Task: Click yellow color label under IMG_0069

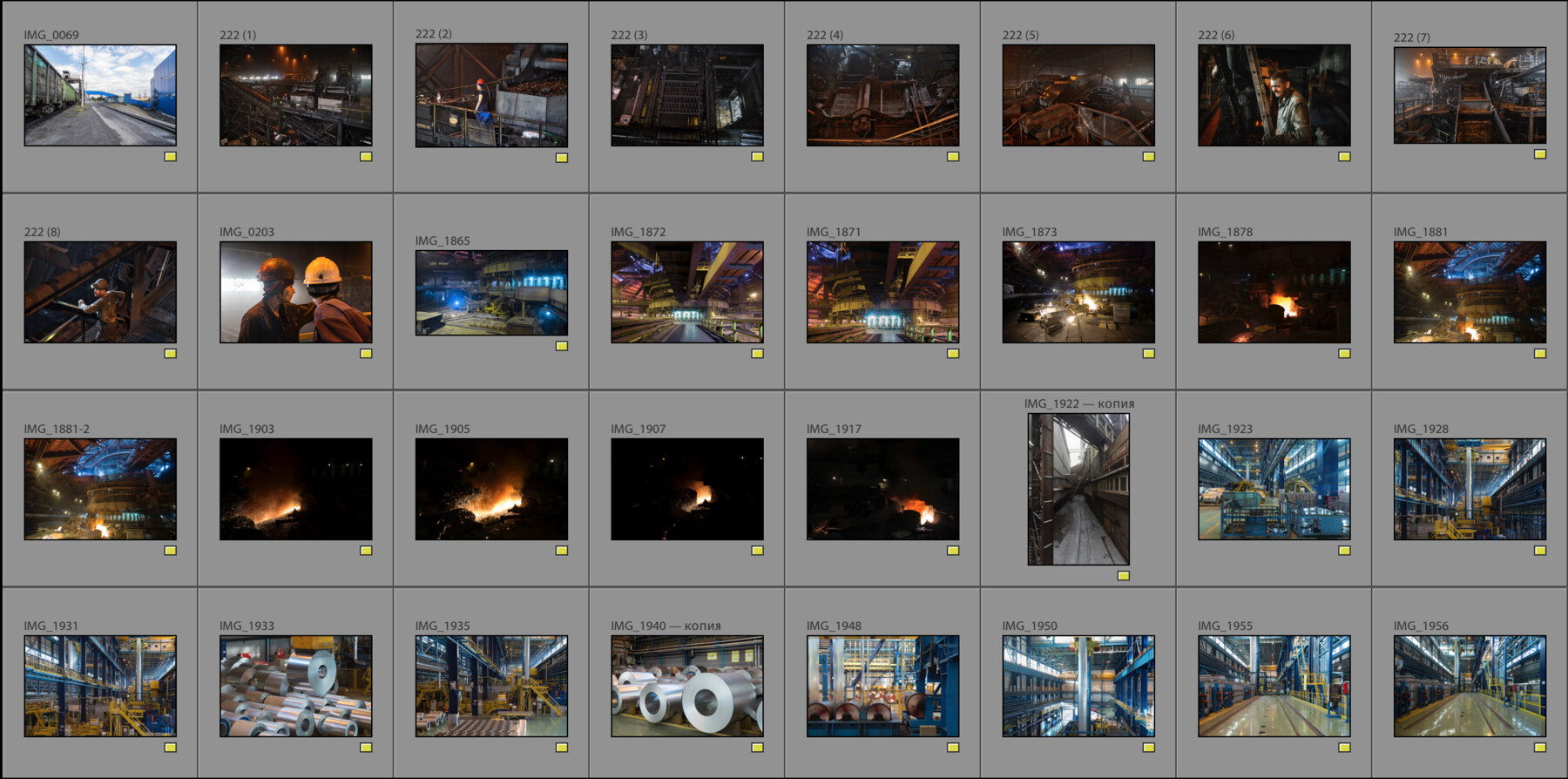Action: click(171, 157)
